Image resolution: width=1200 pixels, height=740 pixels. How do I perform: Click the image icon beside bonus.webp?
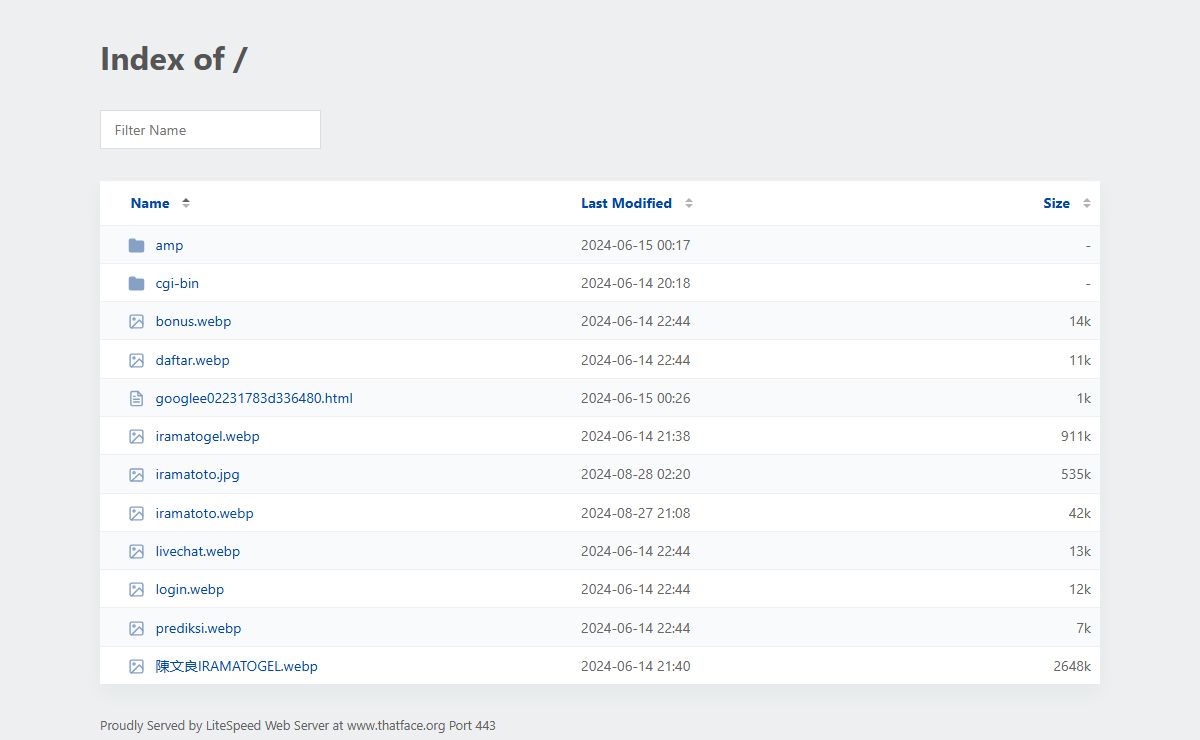137,322
